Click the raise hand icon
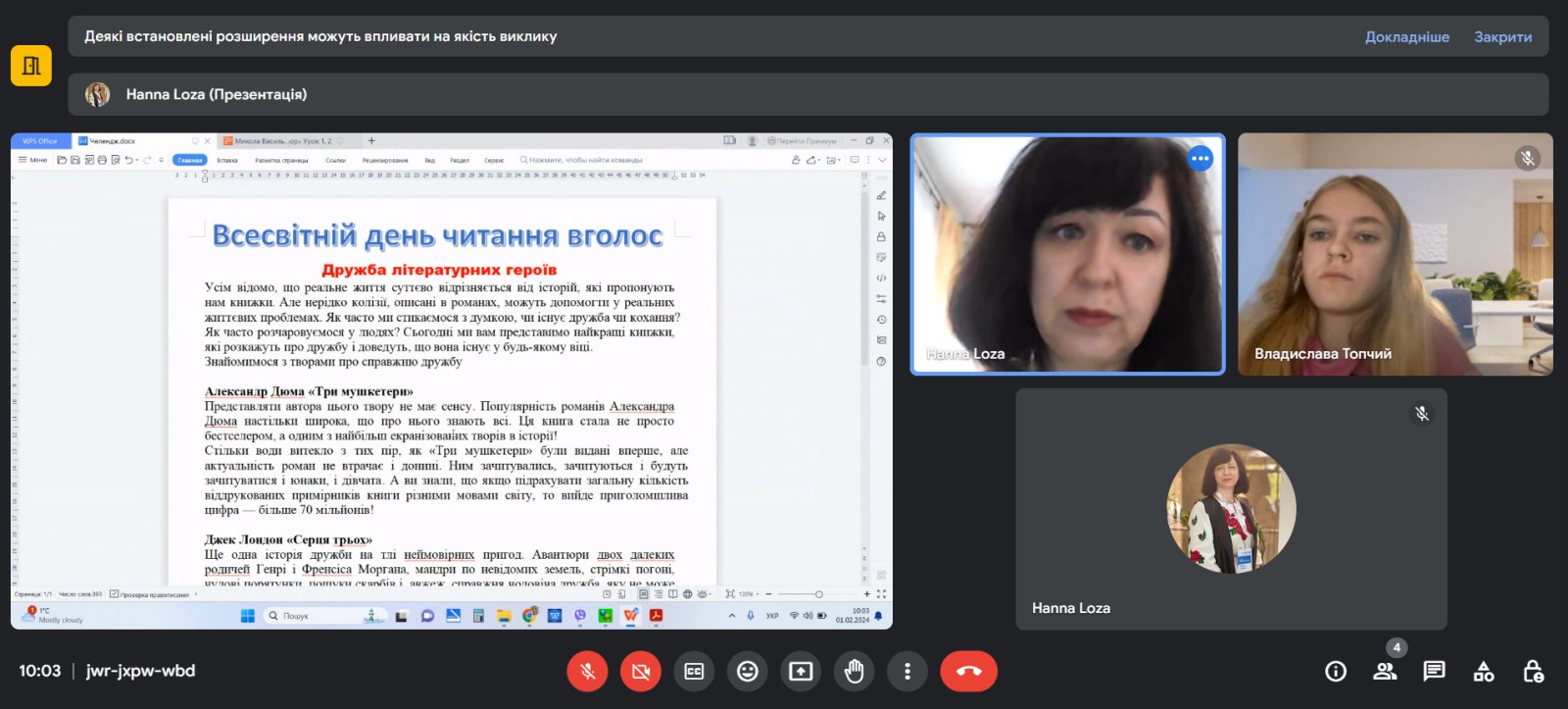 (x=854, y=671)
